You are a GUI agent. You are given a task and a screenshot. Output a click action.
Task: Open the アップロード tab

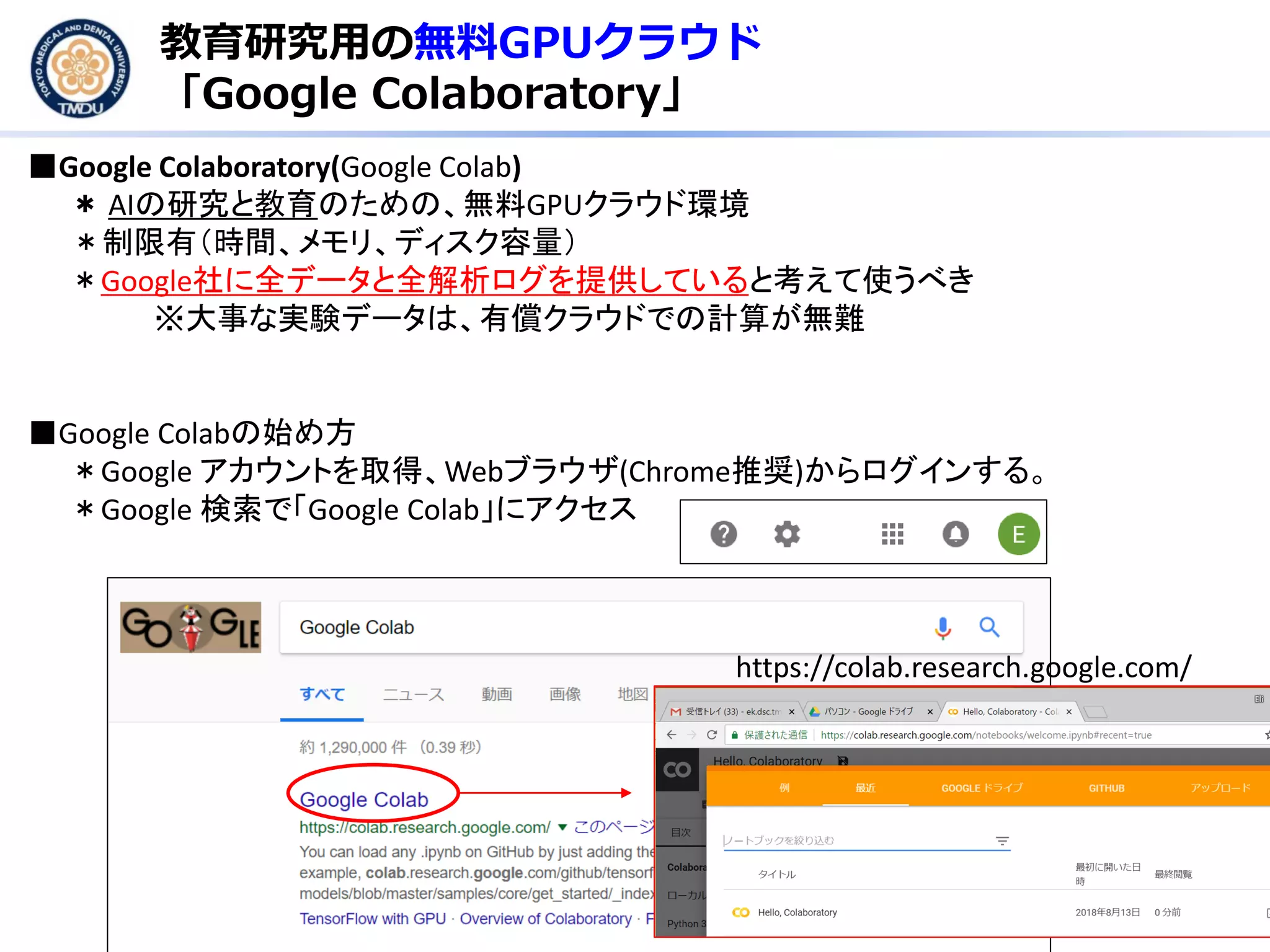pyautogui.click(x=1220, y=788)
